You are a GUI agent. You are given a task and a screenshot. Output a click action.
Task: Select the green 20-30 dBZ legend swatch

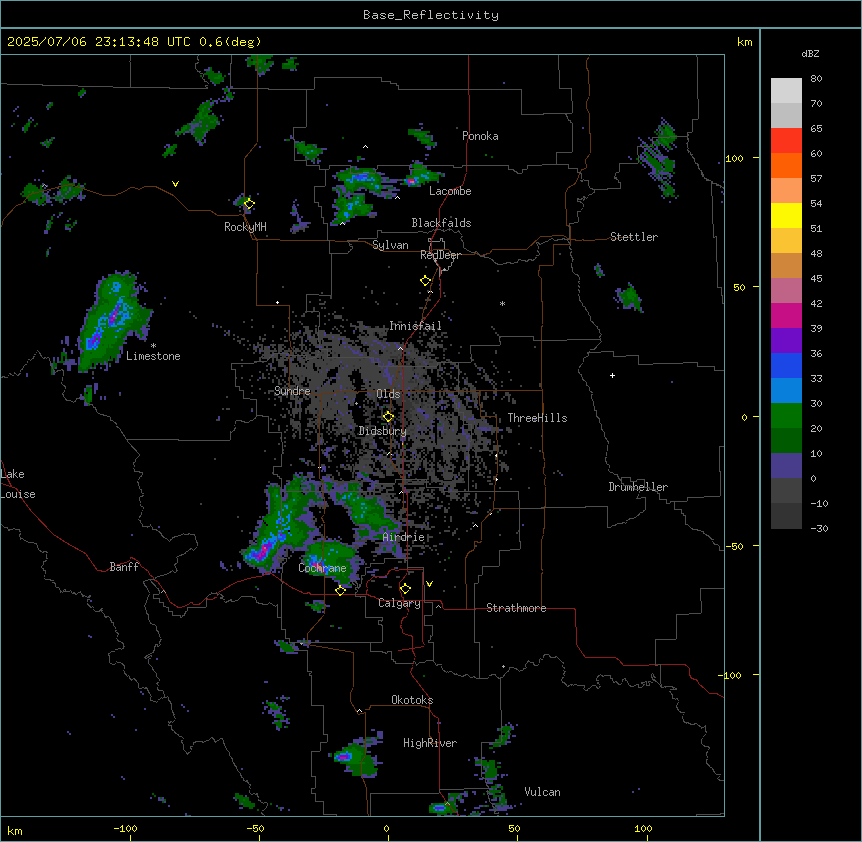pos(786,416)
